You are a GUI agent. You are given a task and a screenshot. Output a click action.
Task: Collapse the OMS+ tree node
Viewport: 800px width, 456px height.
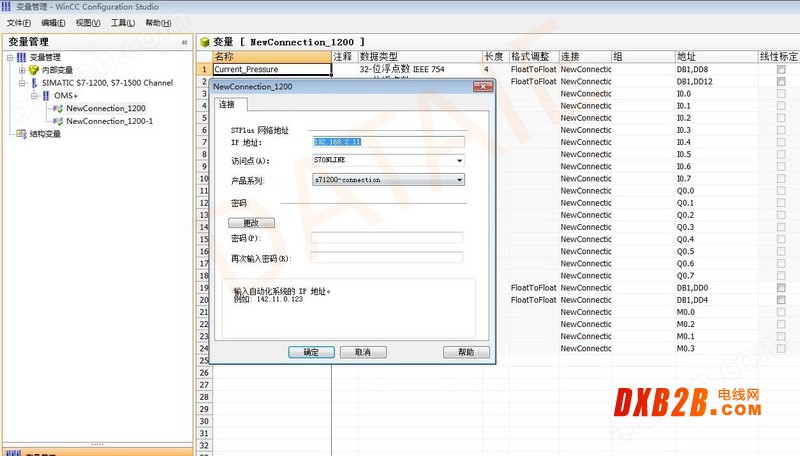34,95
